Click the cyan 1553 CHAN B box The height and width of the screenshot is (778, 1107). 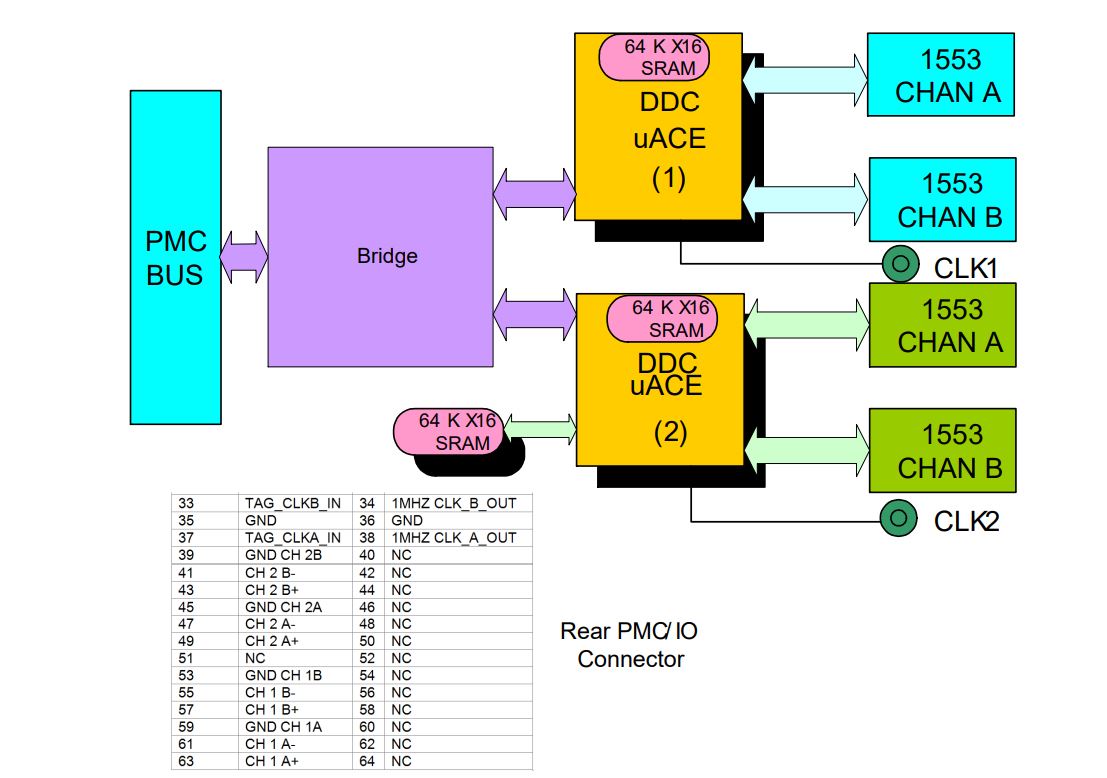click(941, 200)
